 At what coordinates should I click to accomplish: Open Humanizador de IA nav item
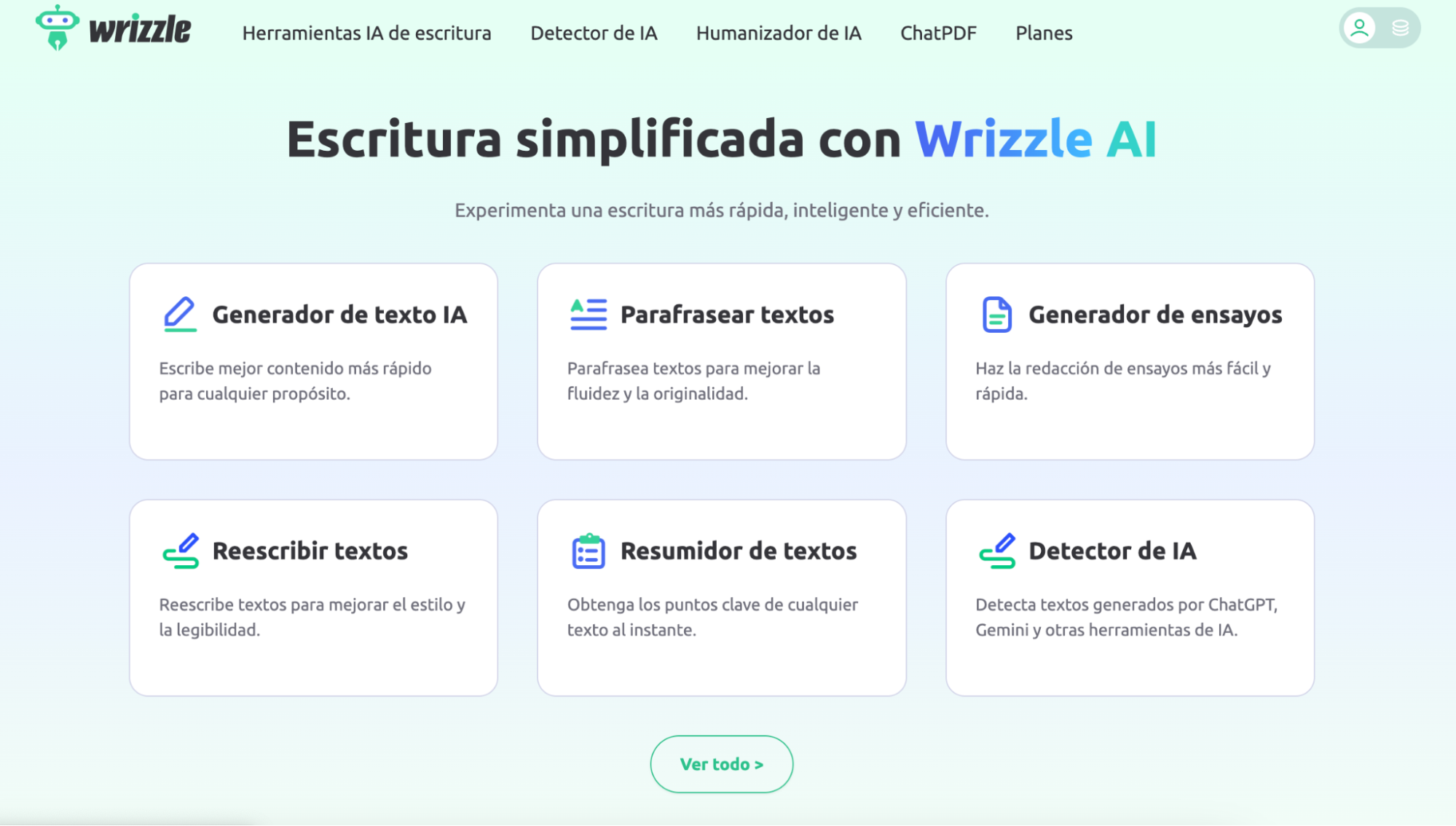(779, 34)
